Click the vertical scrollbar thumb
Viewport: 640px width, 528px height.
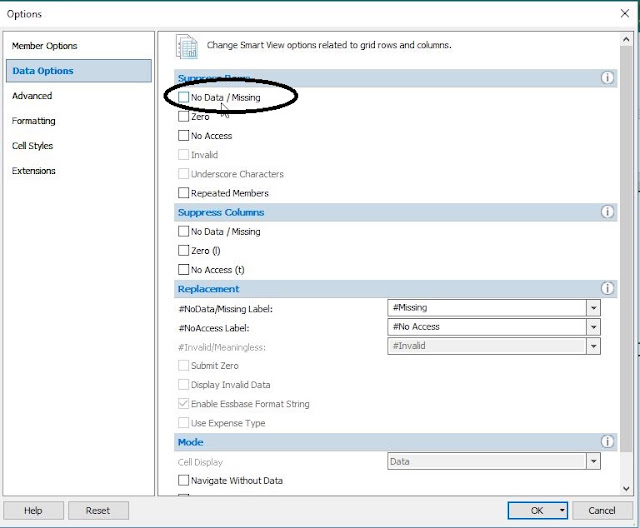(x=626, y=249)
